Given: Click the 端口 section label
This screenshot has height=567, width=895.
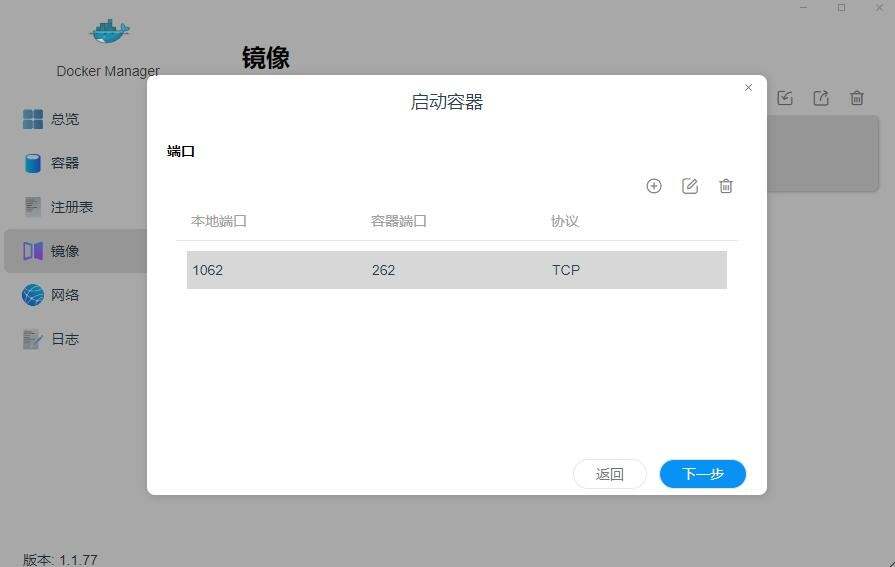Looking at the screenshot, I should tap(181, 151).
